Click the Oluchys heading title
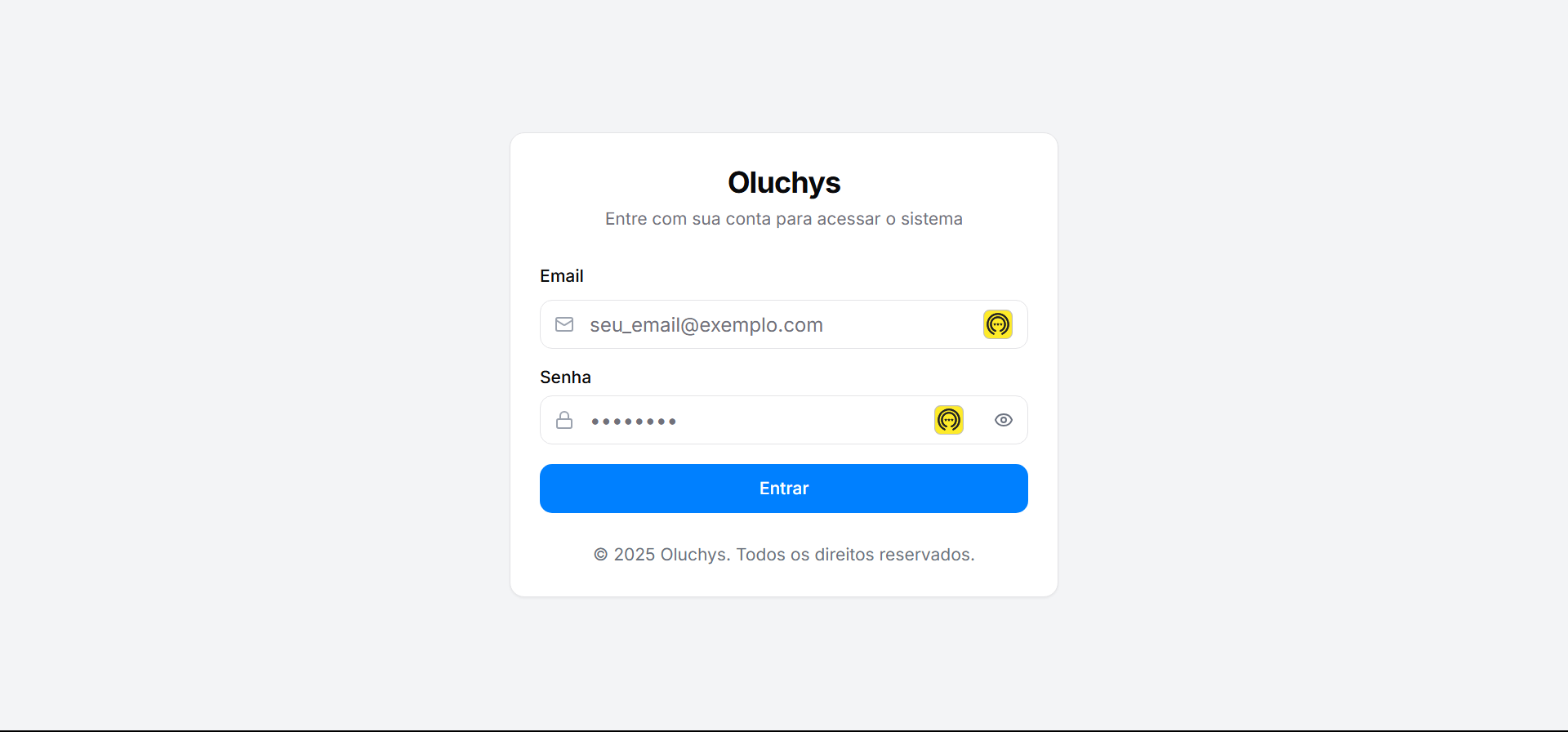Viewport: 1568px width, 732px height. (784, 183)
